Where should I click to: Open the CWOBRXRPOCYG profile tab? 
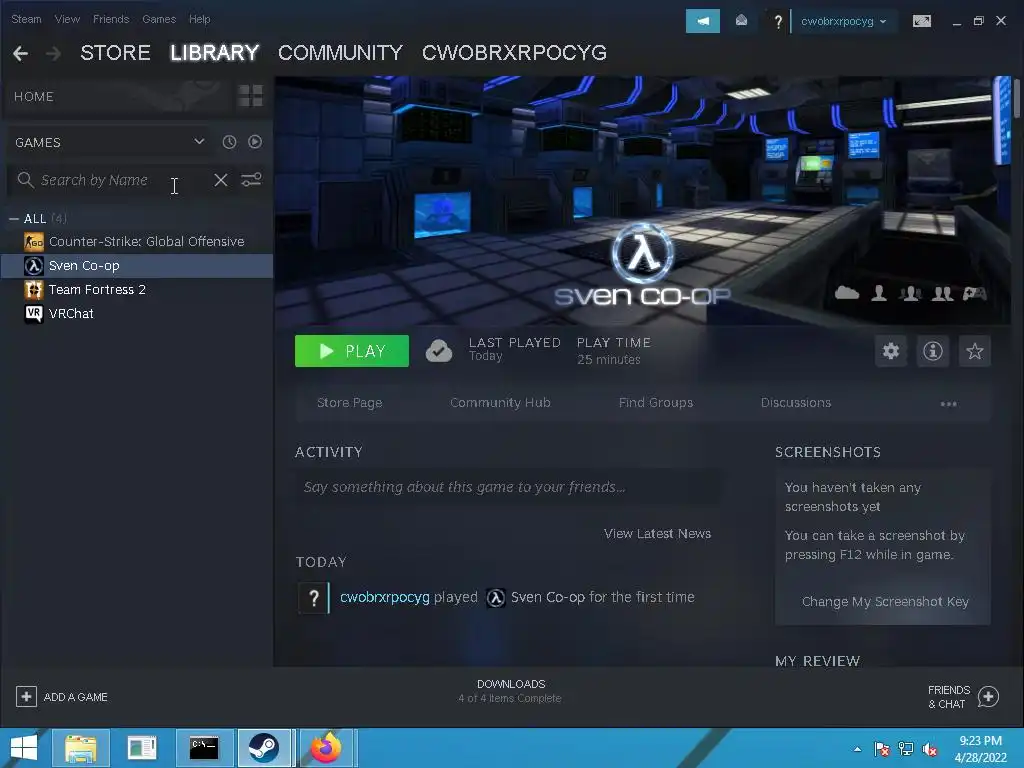515,53
